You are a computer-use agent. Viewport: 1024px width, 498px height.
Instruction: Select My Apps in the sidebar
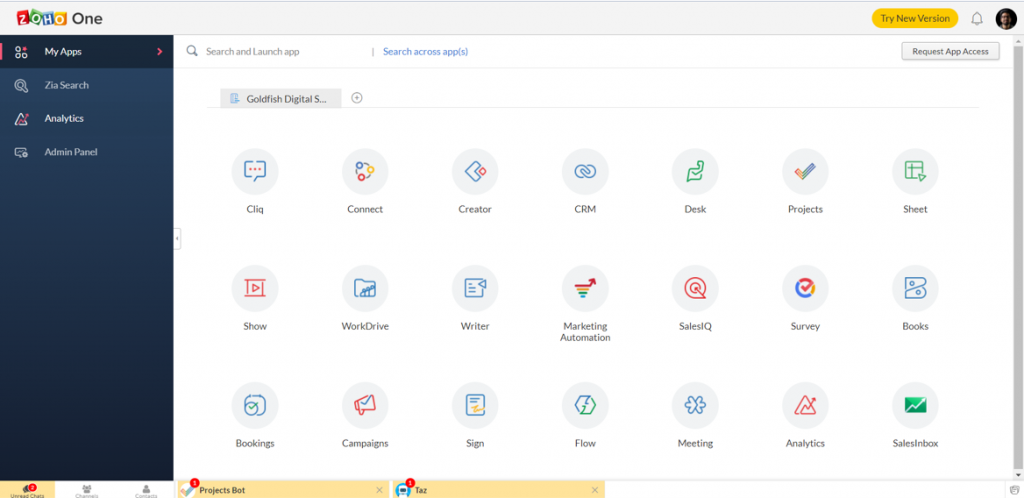tap(86, 52)
